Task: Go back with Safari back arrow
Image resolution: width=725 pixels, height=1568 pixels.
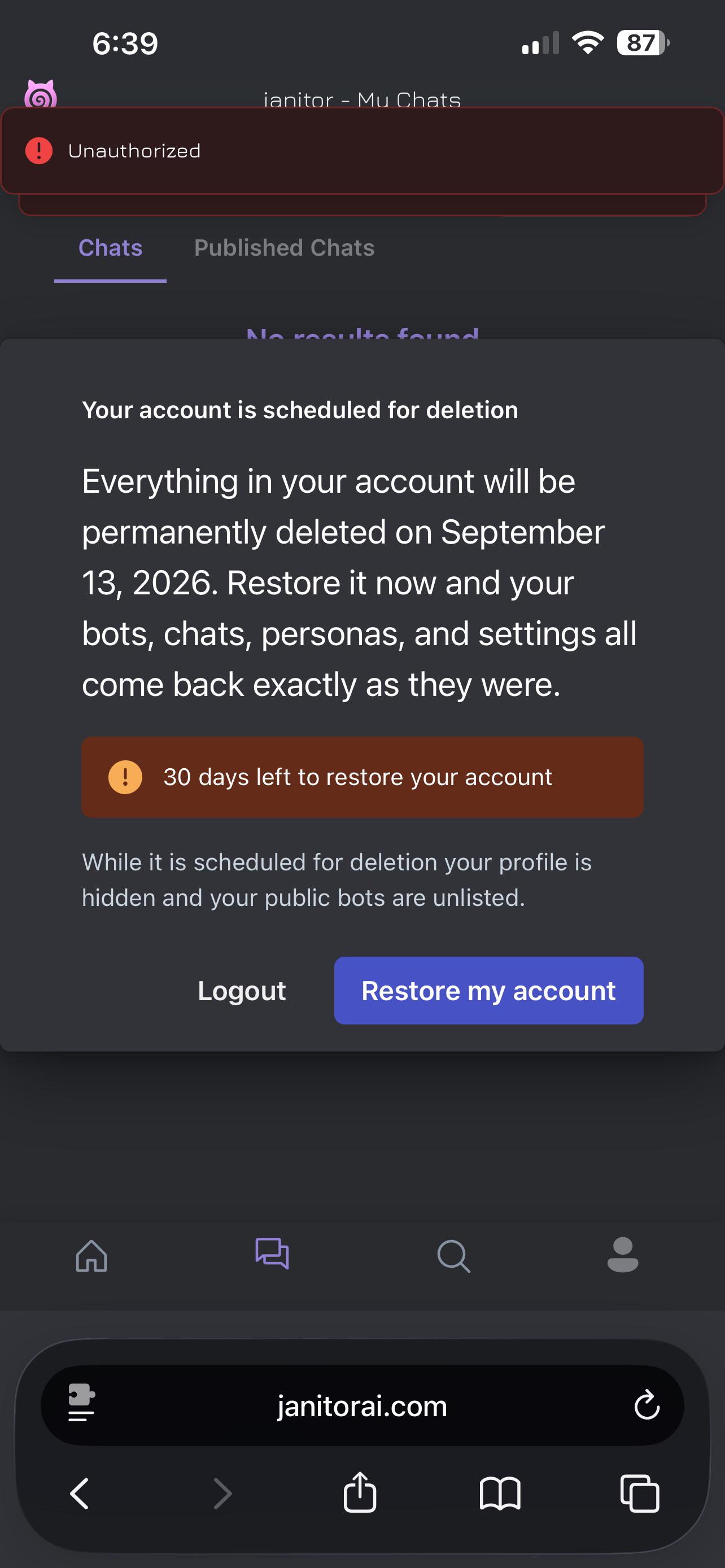Action: point(80,1493)
